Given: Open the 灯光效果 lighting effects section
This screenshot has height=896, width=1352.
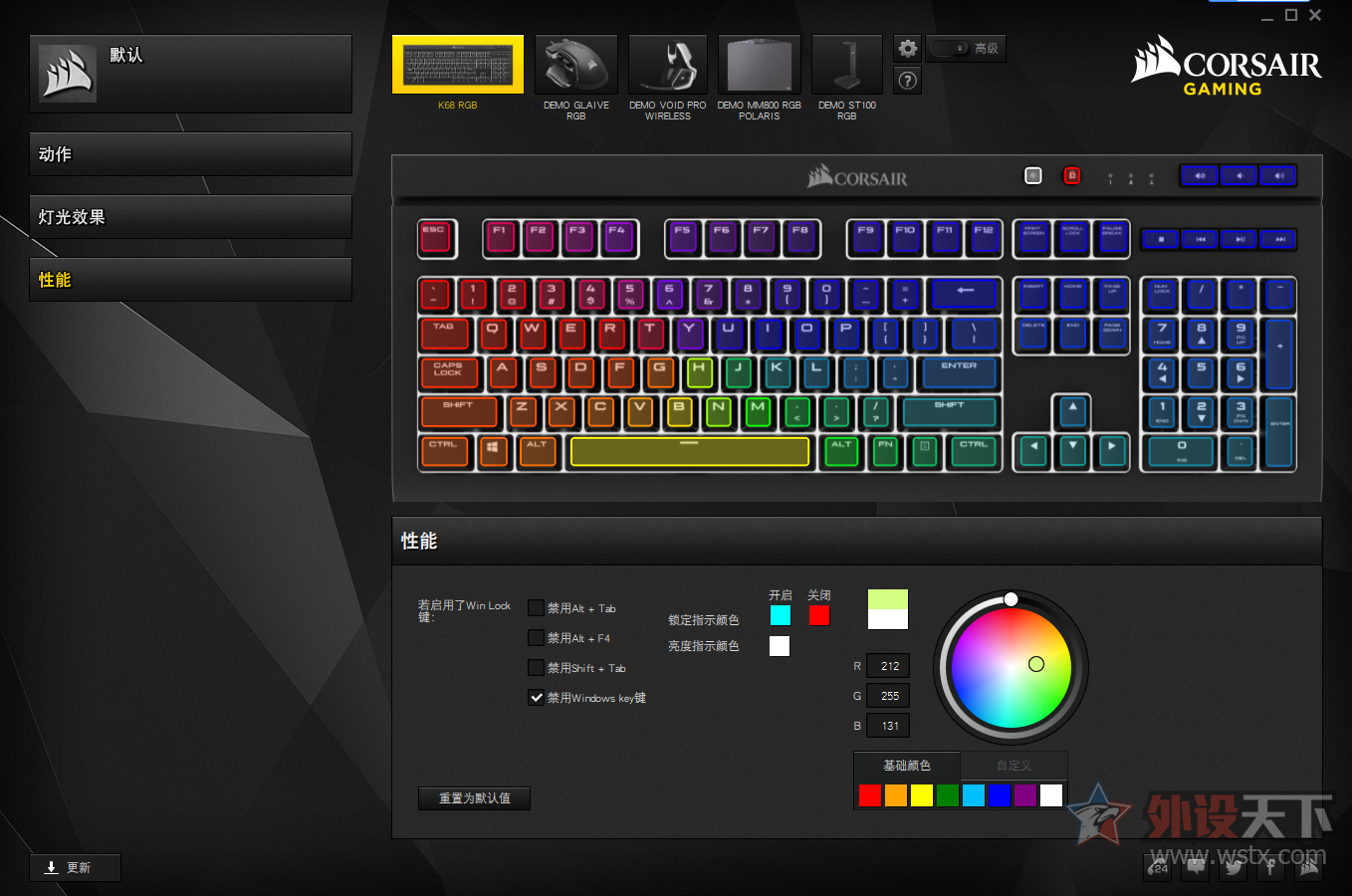Looking at the screenshot, I should point(190,217).
